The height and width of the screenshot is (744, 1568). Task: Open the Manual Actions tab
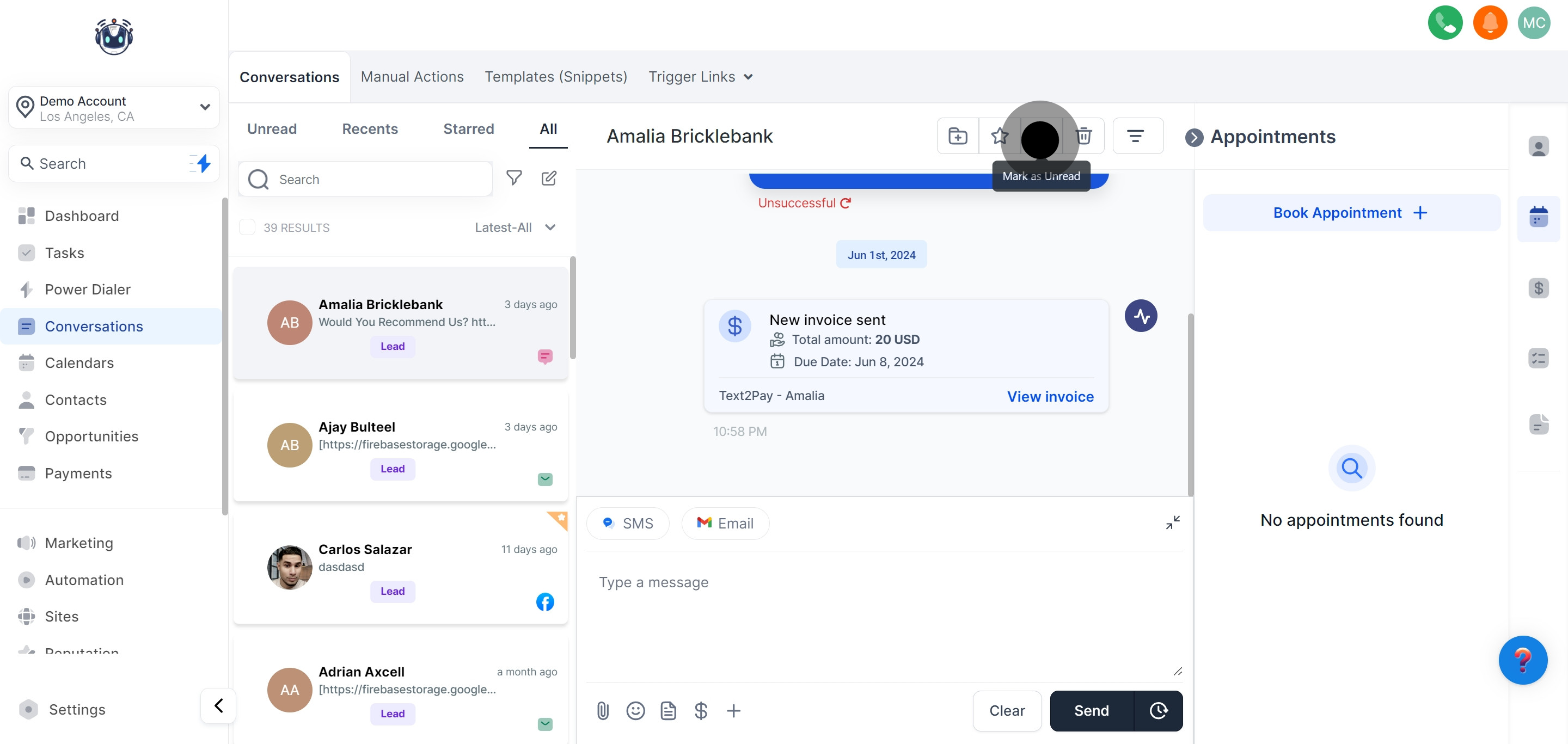click(412, 77)
